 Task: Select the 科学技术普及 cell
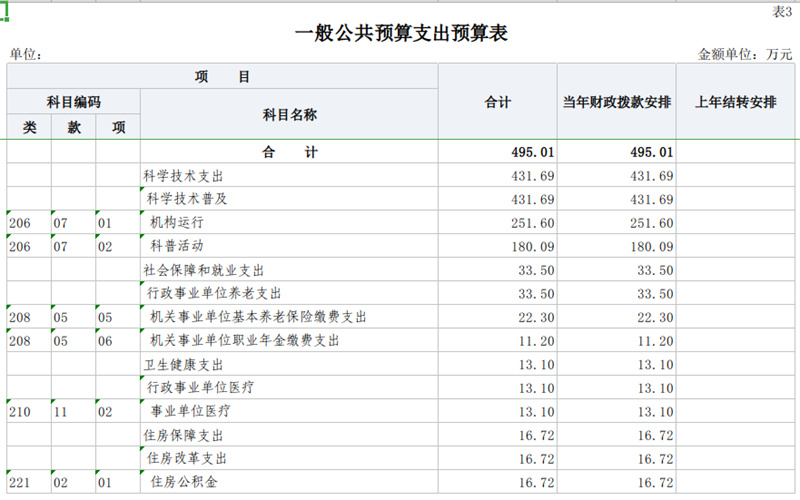(x=289, y=199)
